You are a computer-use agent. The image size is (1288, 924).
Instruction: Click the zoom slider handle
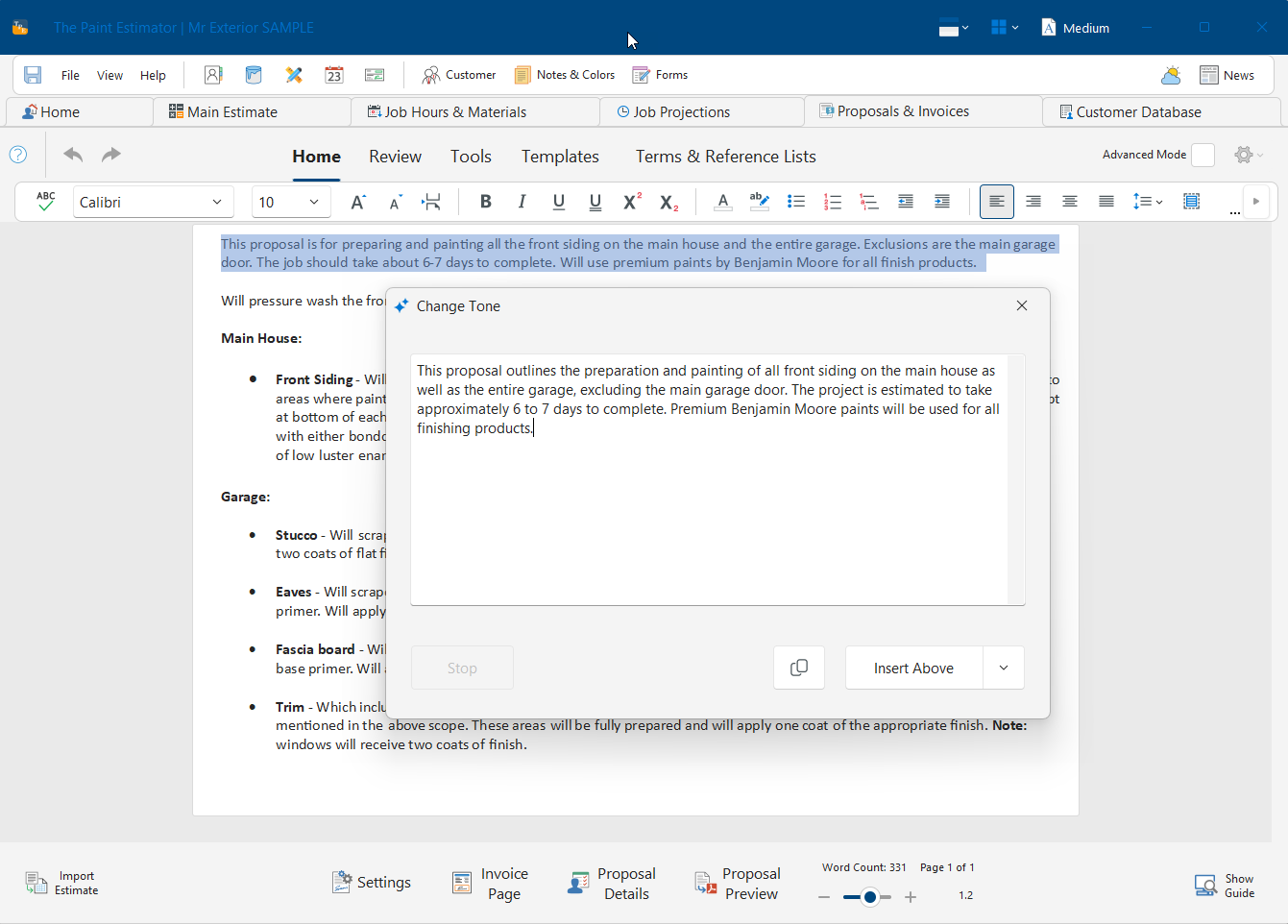pyautogui.click(x=869, y=897)
